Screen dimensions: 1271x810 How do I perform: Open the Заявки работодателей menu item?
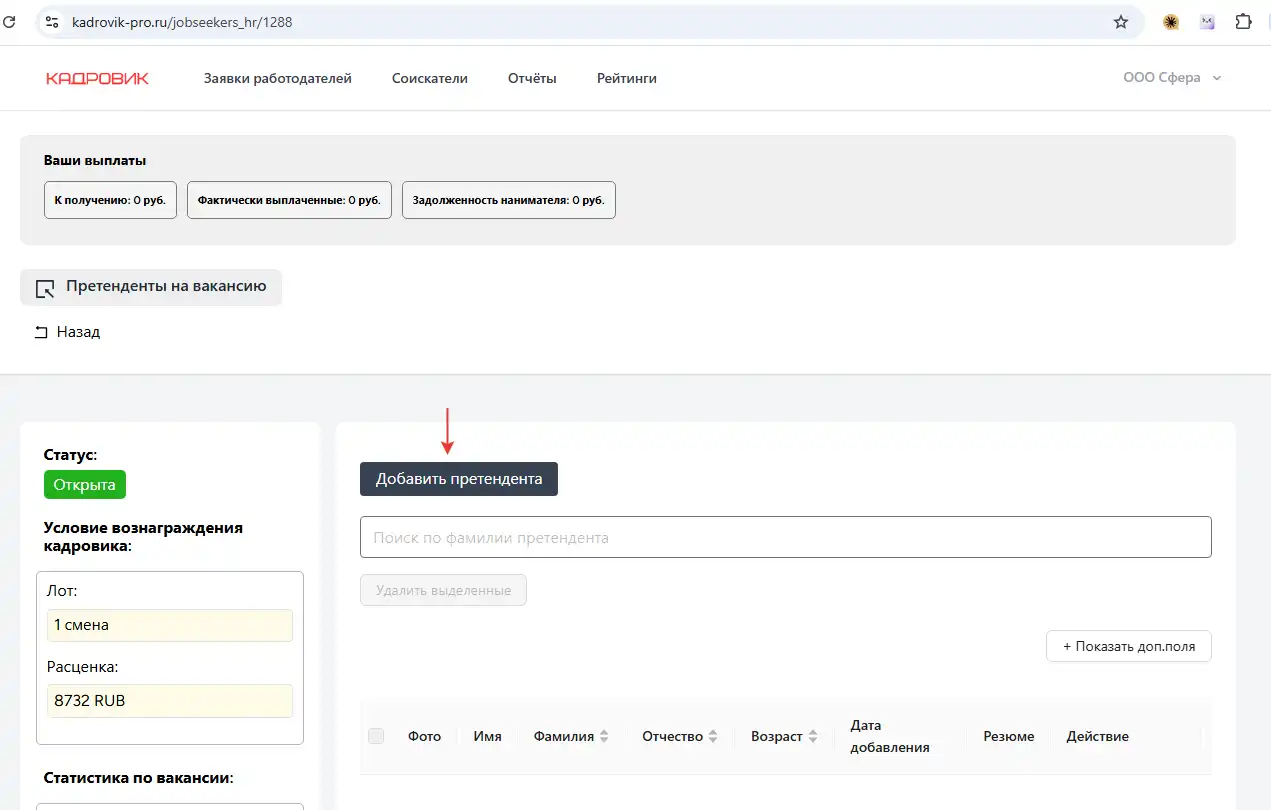(278, 78)
